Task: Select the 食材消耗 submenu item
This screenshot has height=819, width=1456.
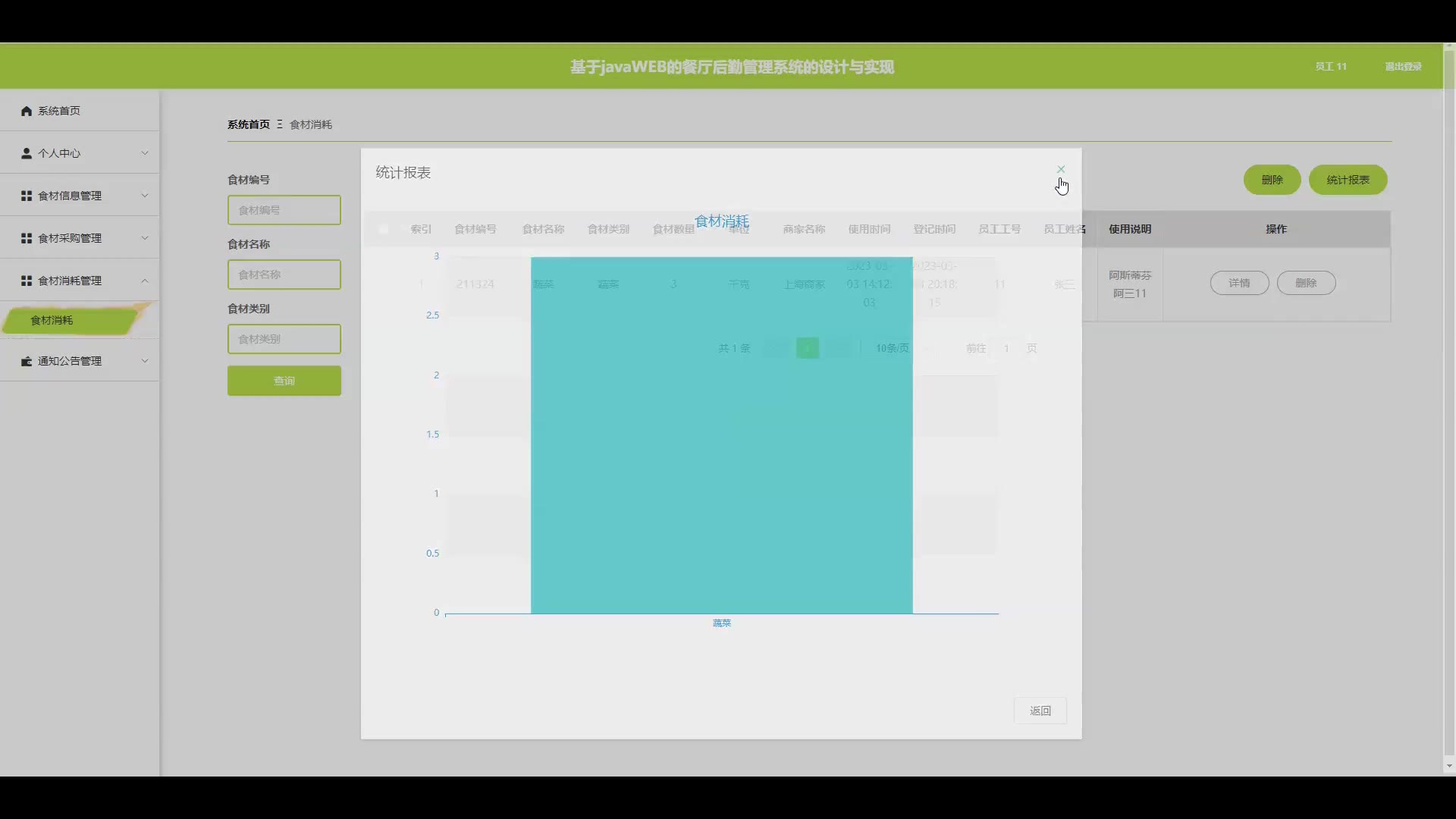Action: 53,320
